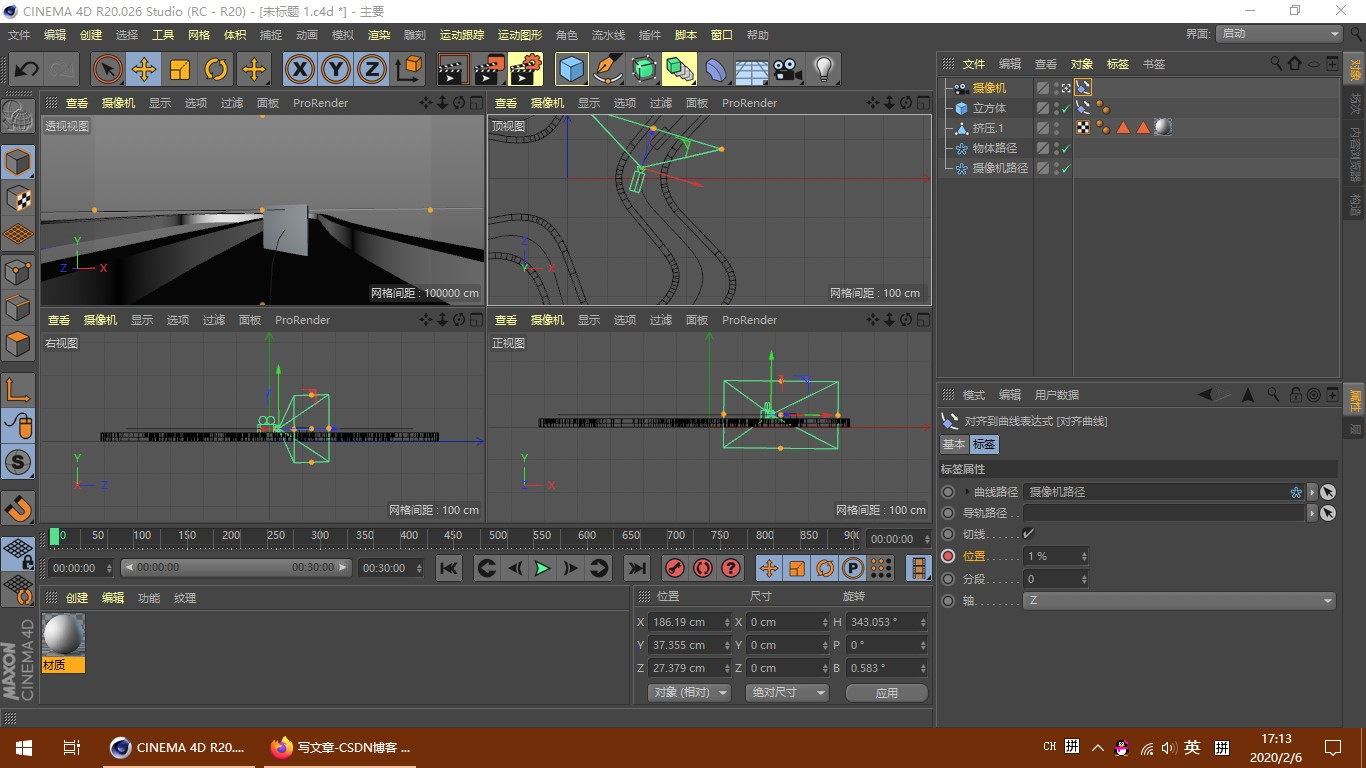
Task: Click the record keyframe key icon
Action: 675,568
